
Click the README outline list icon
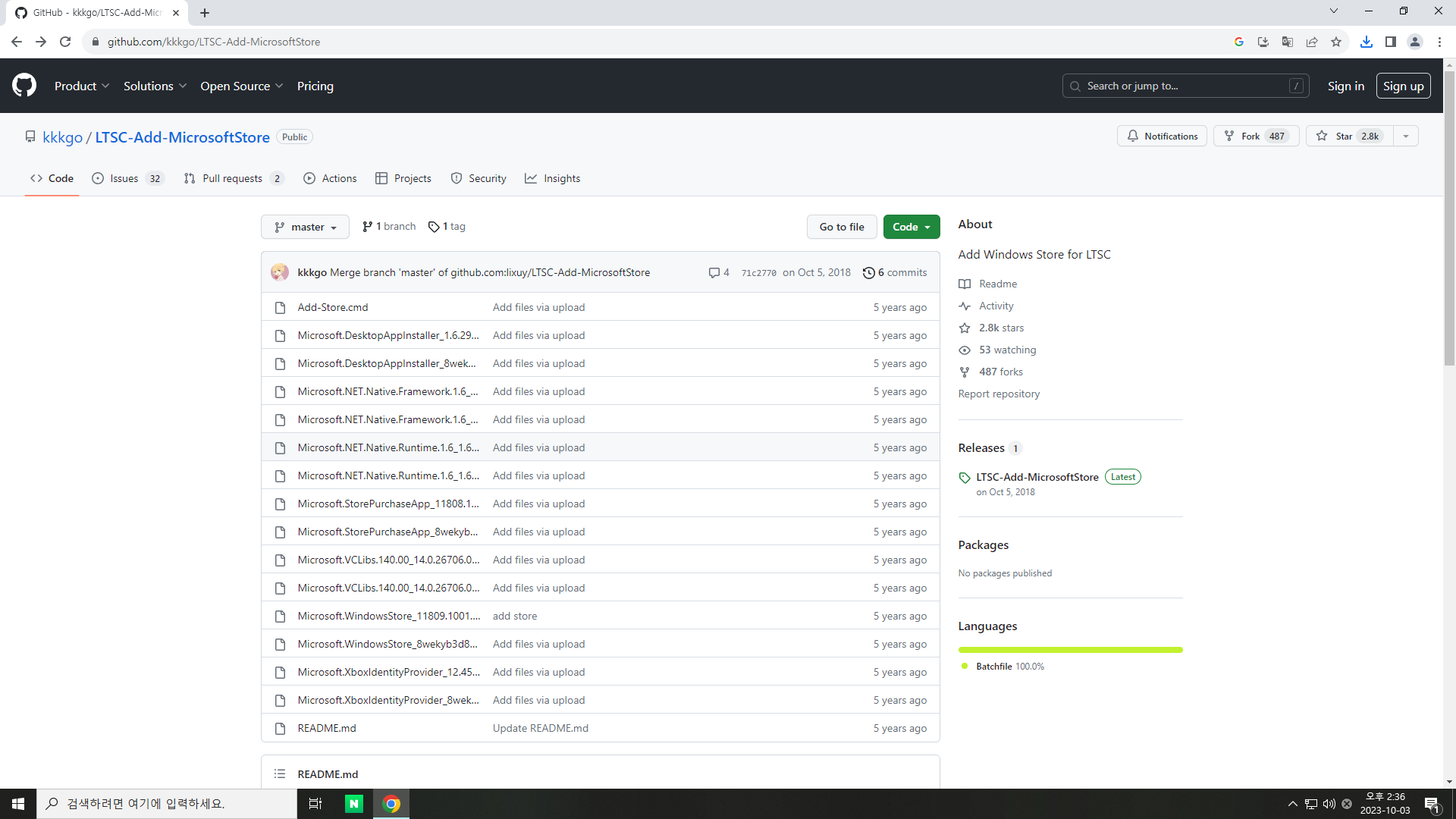point(280,773)
